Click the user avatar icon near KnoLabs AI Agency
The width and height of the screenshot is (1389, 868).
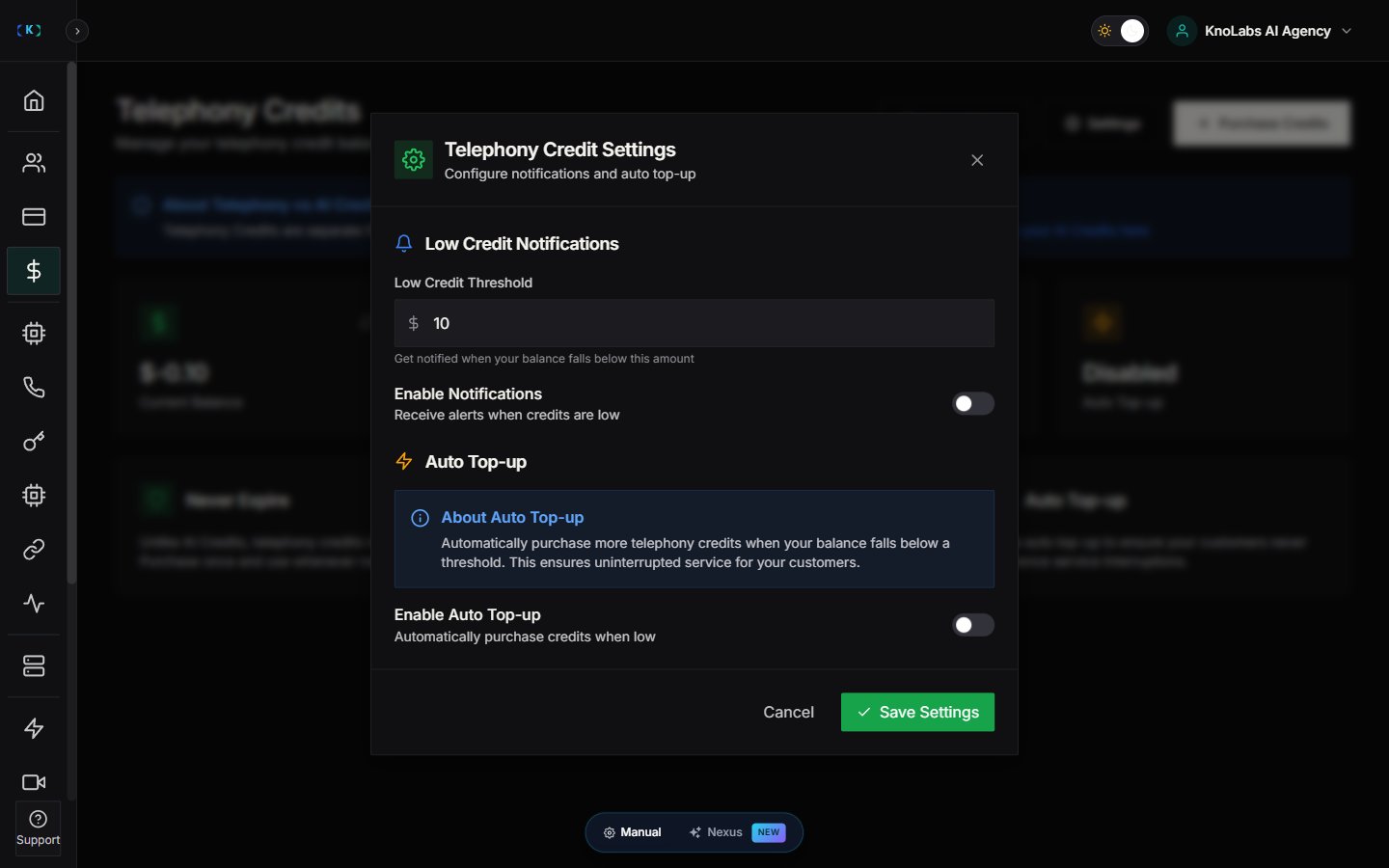click(x=1182, y=31)
